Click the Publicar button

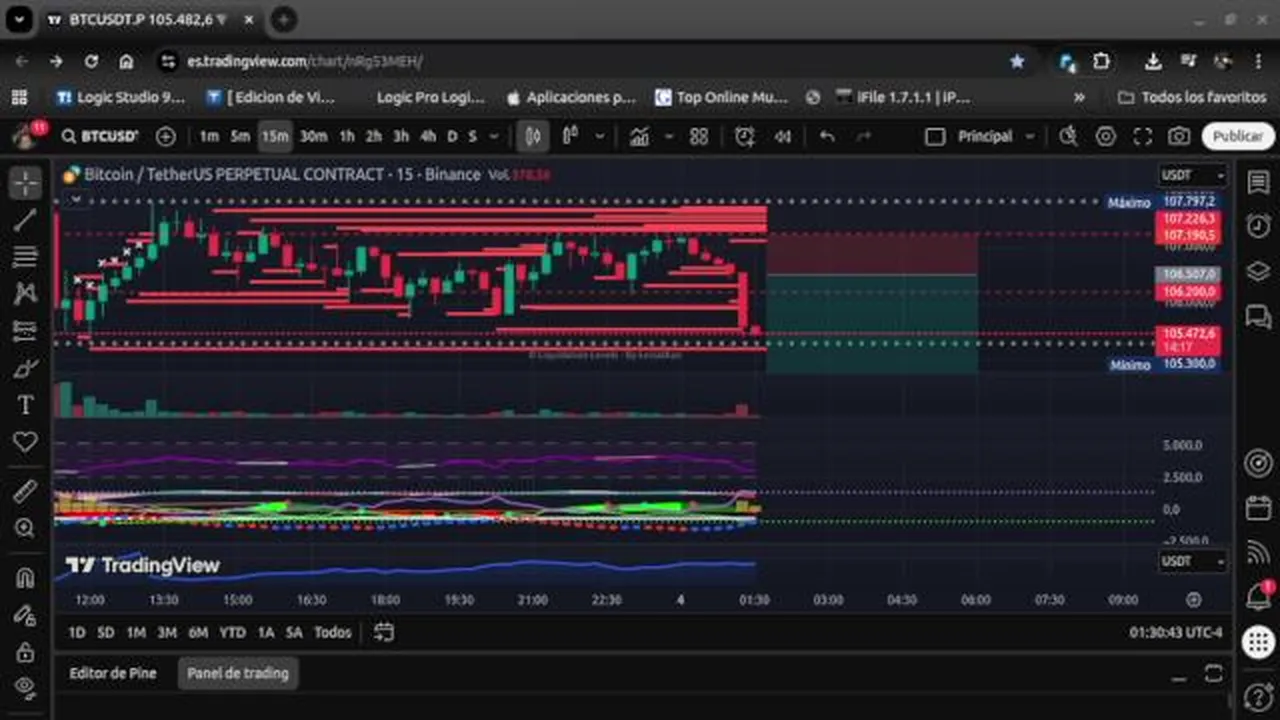[x=1238, y=136]
